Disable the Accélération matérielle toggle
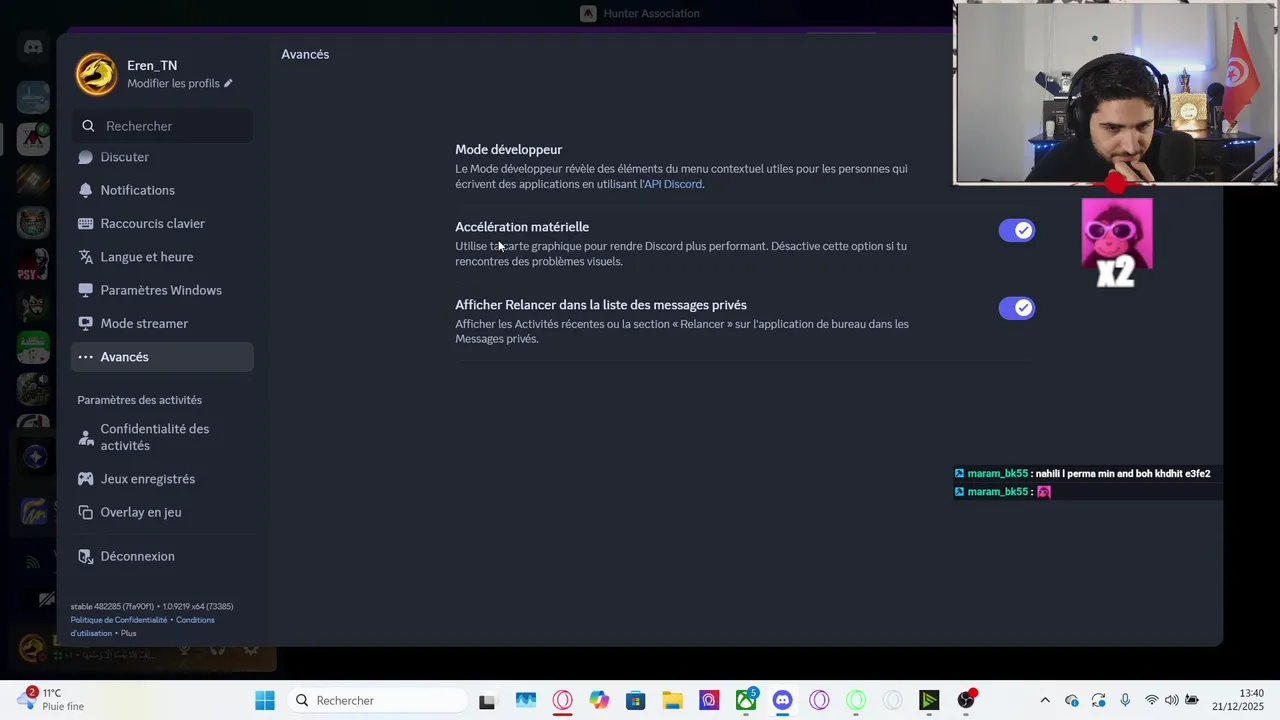 click(x=1017, y=230)
